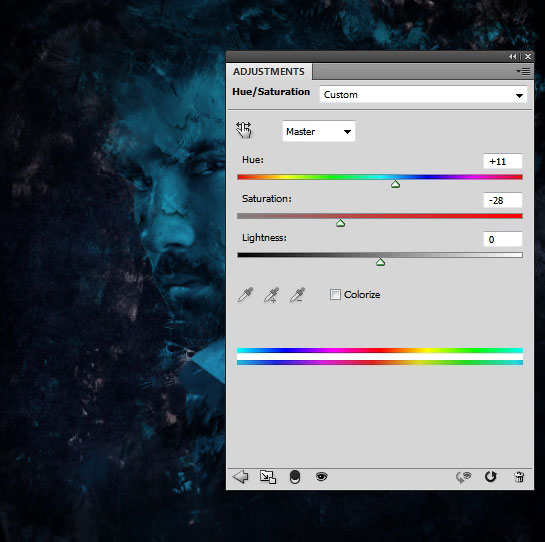Select the ADJUSTMENTS tab

coord(269,72)
